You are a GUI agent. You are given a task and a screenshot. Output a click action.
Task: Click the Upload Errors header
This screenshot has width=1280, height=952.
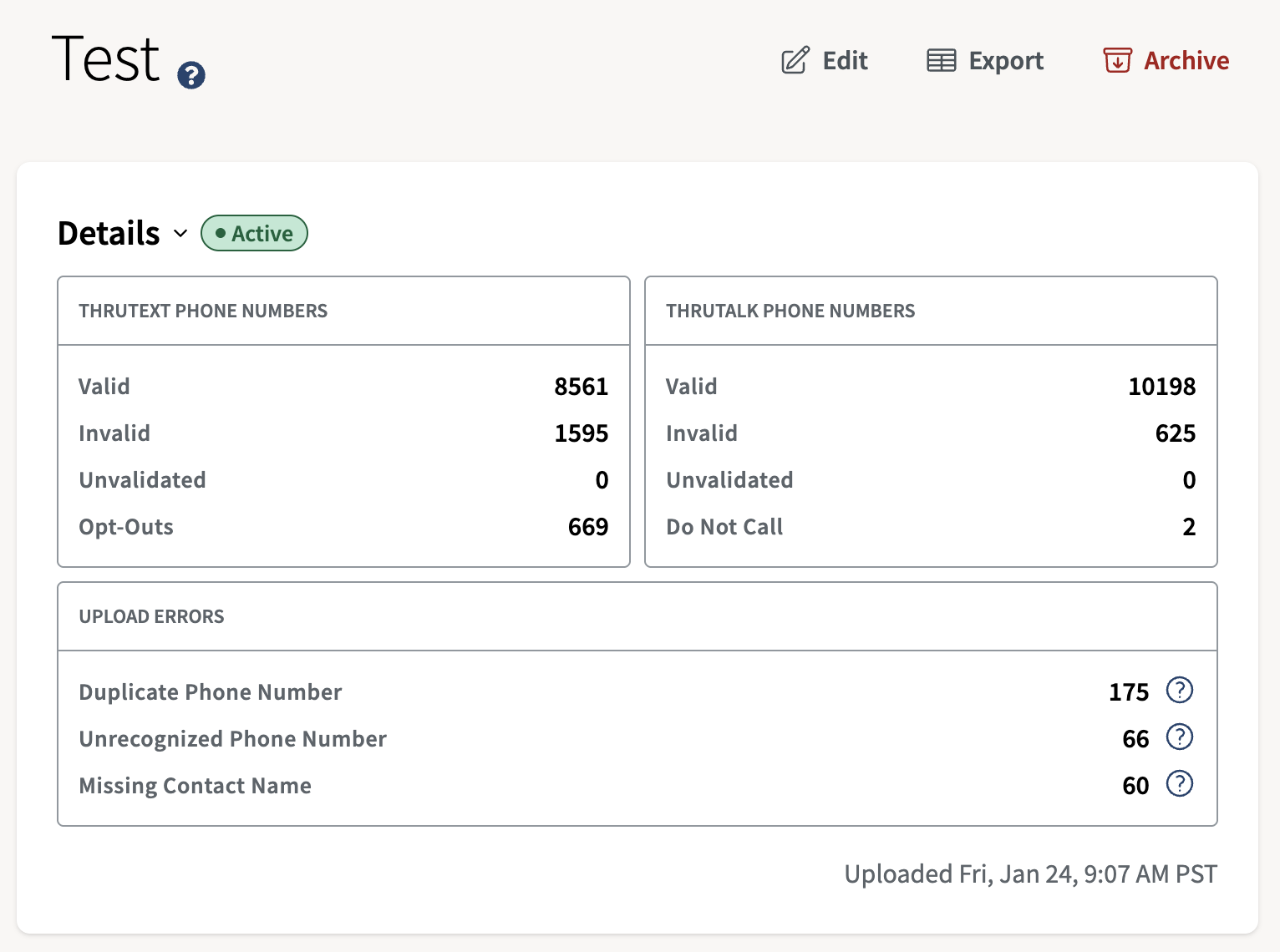pyautogui.click(x=151, y=617)
